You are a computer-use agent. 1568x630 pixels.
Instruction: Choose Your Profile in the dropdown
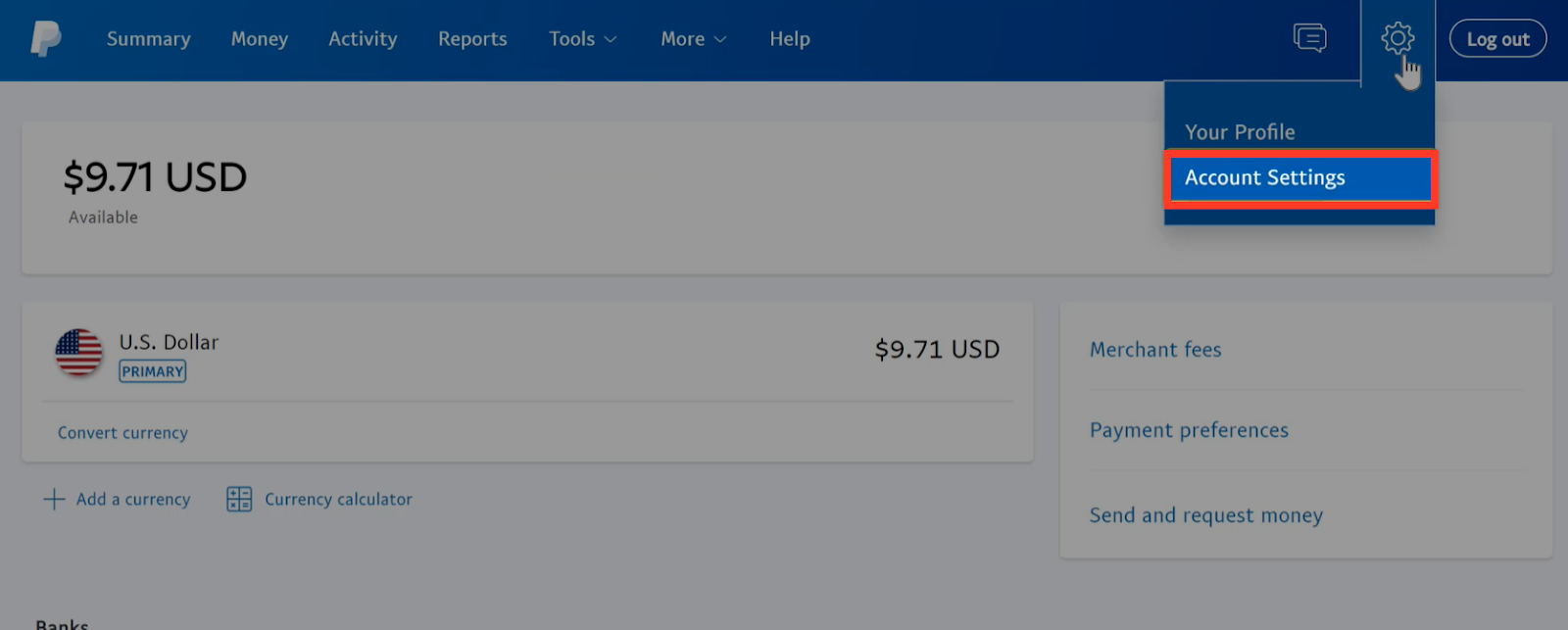[1240, 132]
